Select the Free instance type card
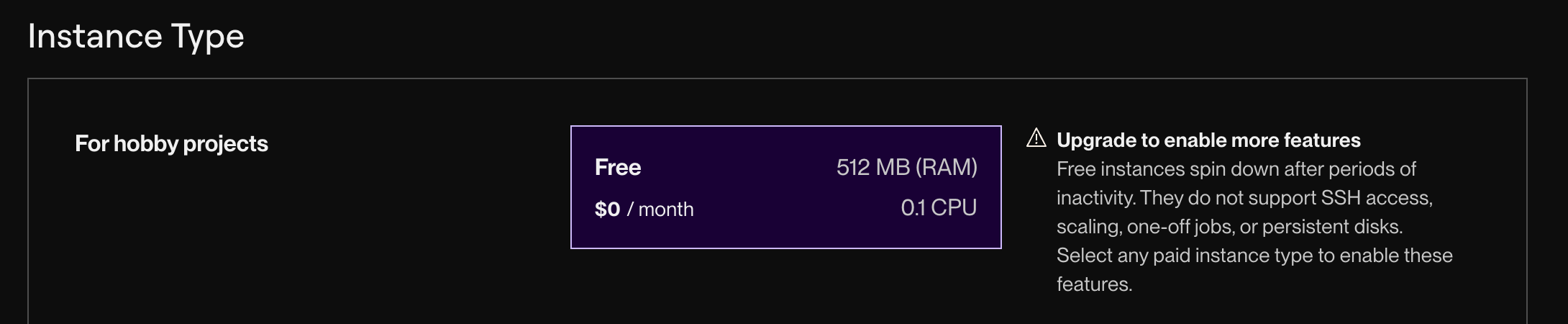This screenshot has width=1568, height=324. pos(785,187)
